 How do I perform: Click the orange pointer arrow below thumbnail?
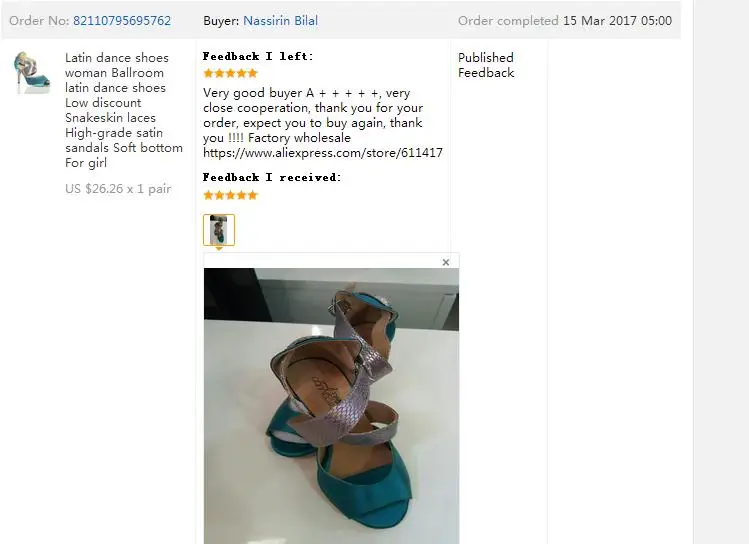click(219, 248)
